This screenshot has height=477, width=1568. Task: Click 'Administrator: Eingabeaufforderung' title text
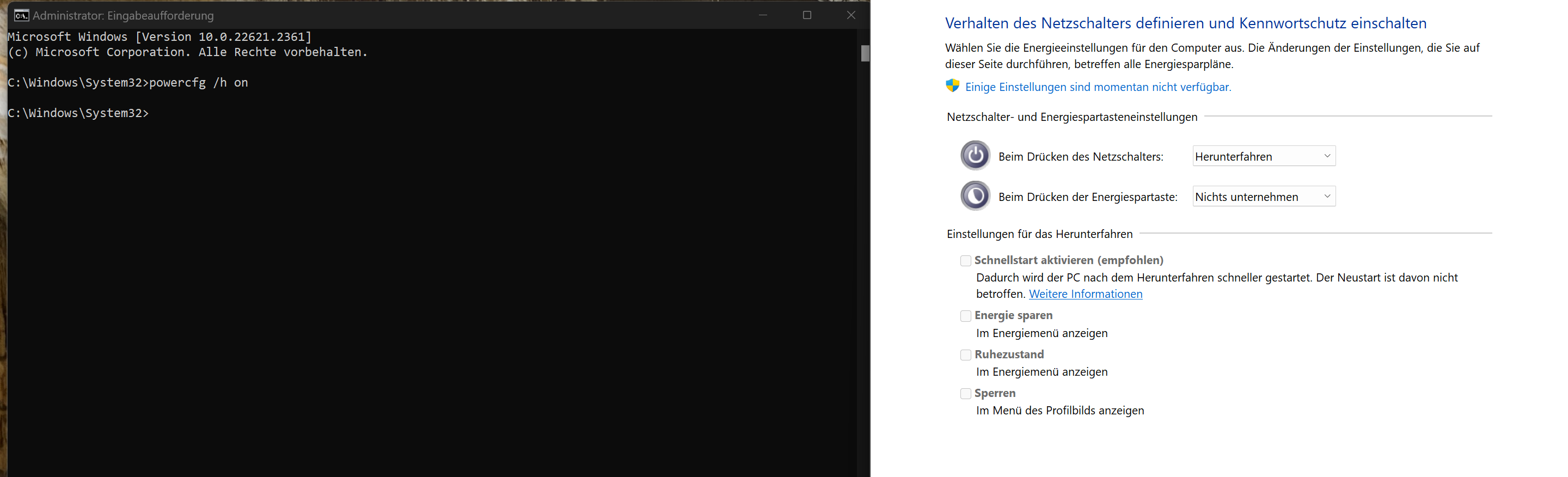tap(123, 16)
